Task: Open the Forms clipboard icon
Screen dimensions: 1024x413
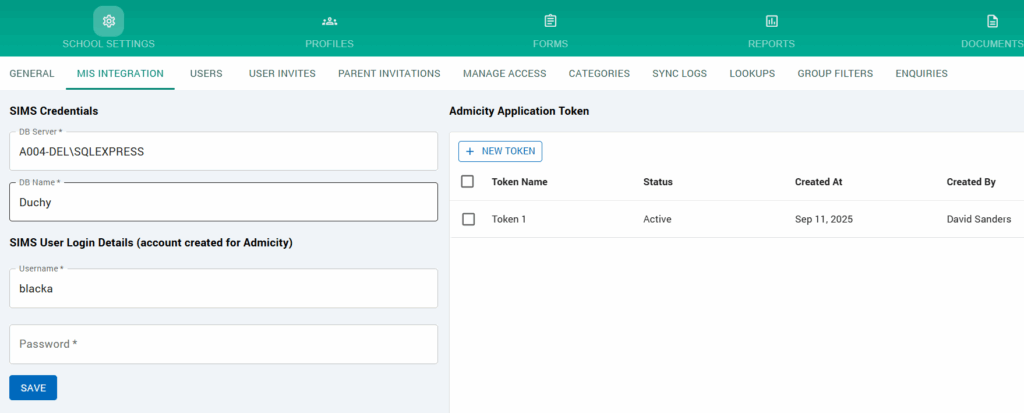Action: click(x=550, y=21)
